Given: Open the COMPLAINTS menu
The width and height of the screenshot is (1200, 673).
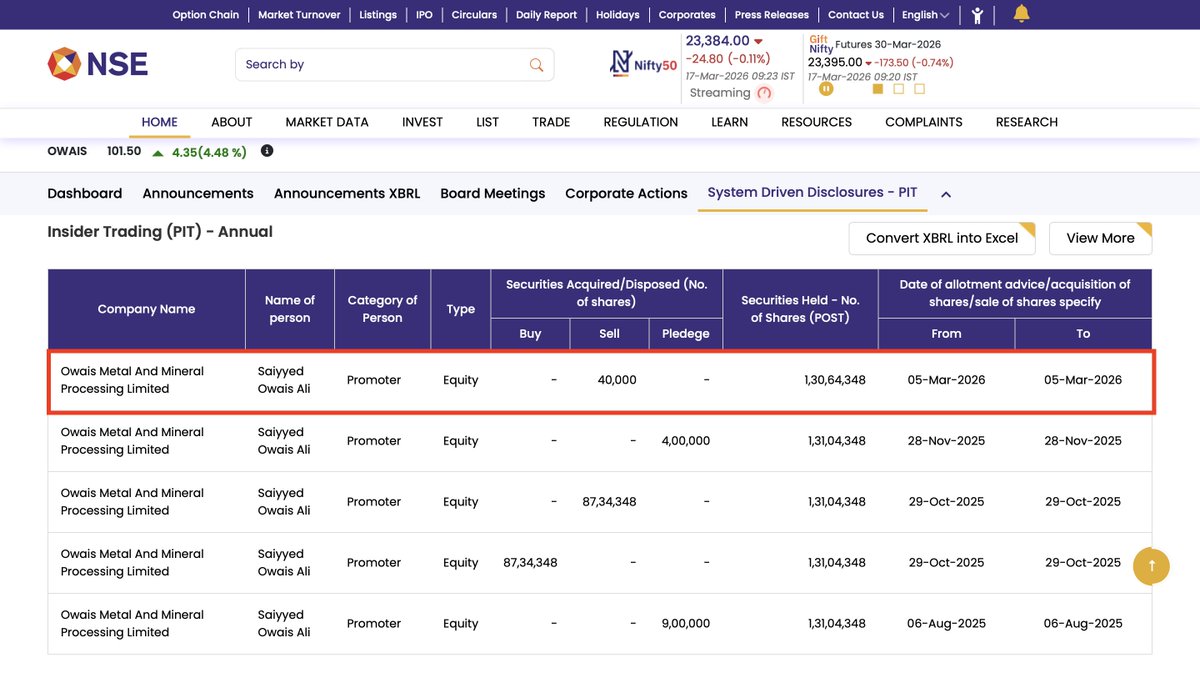Looking at the screenshot, I should point(924,122).
